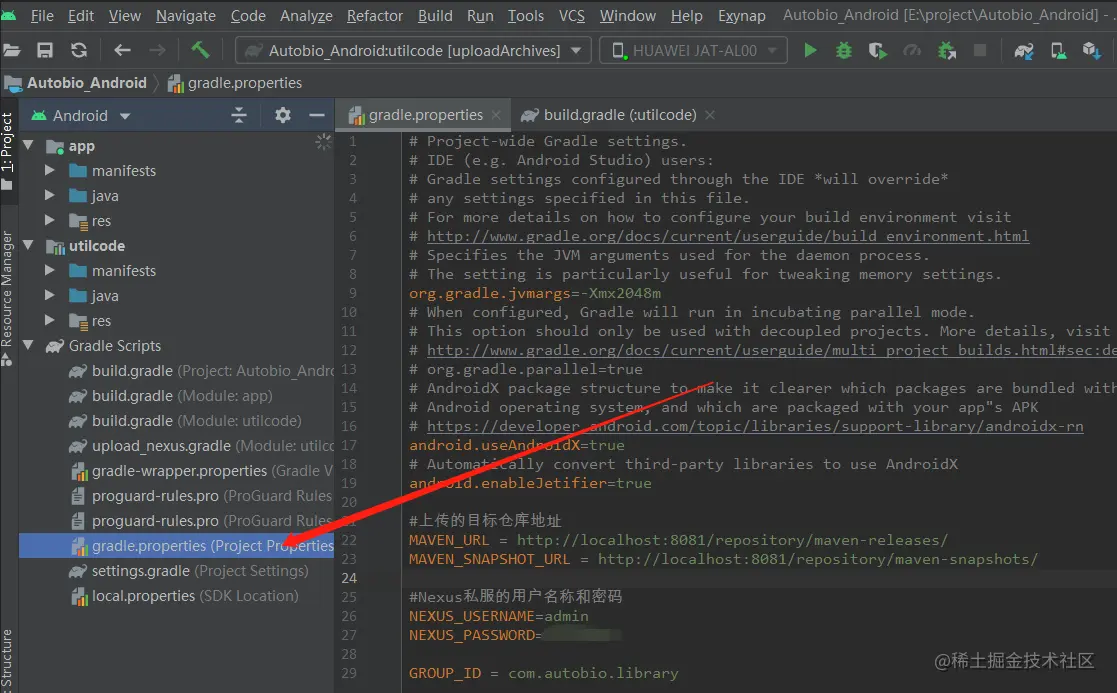Attach debugger to Android process icon
1117x693 pixels.
947,51
